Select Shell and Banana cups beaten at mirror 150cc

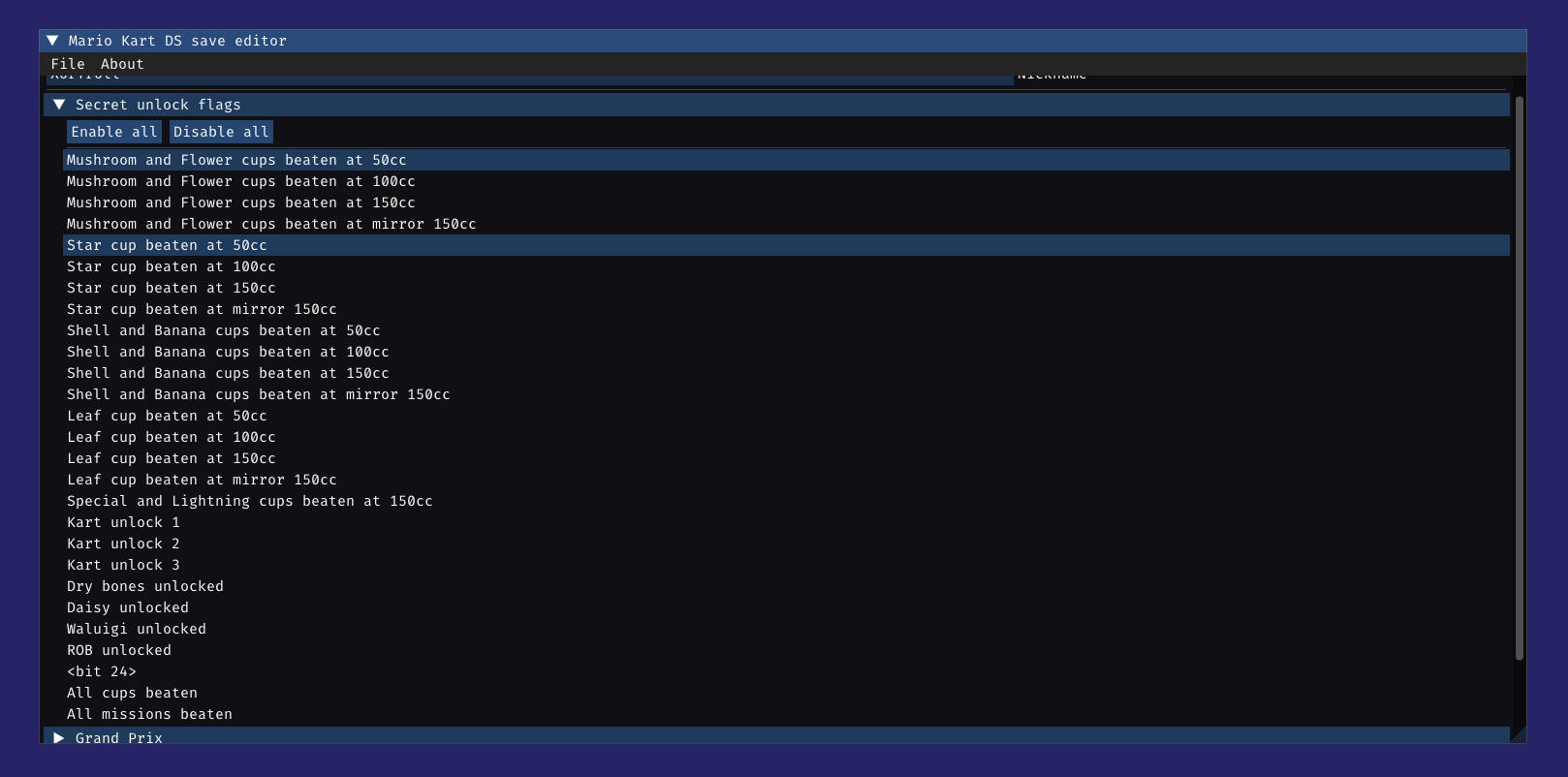click(x=786, y=394)
